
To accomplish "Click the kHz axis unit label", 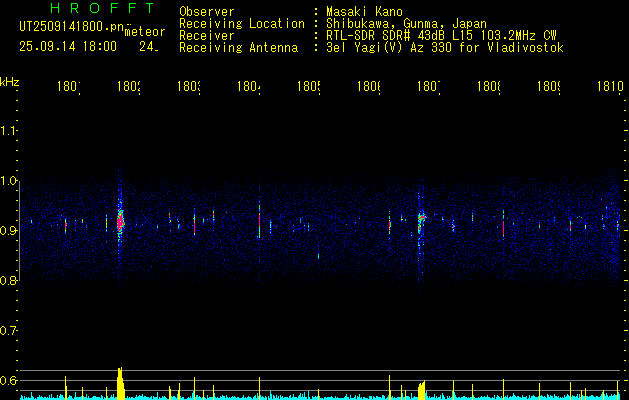I will click(10, 82).
